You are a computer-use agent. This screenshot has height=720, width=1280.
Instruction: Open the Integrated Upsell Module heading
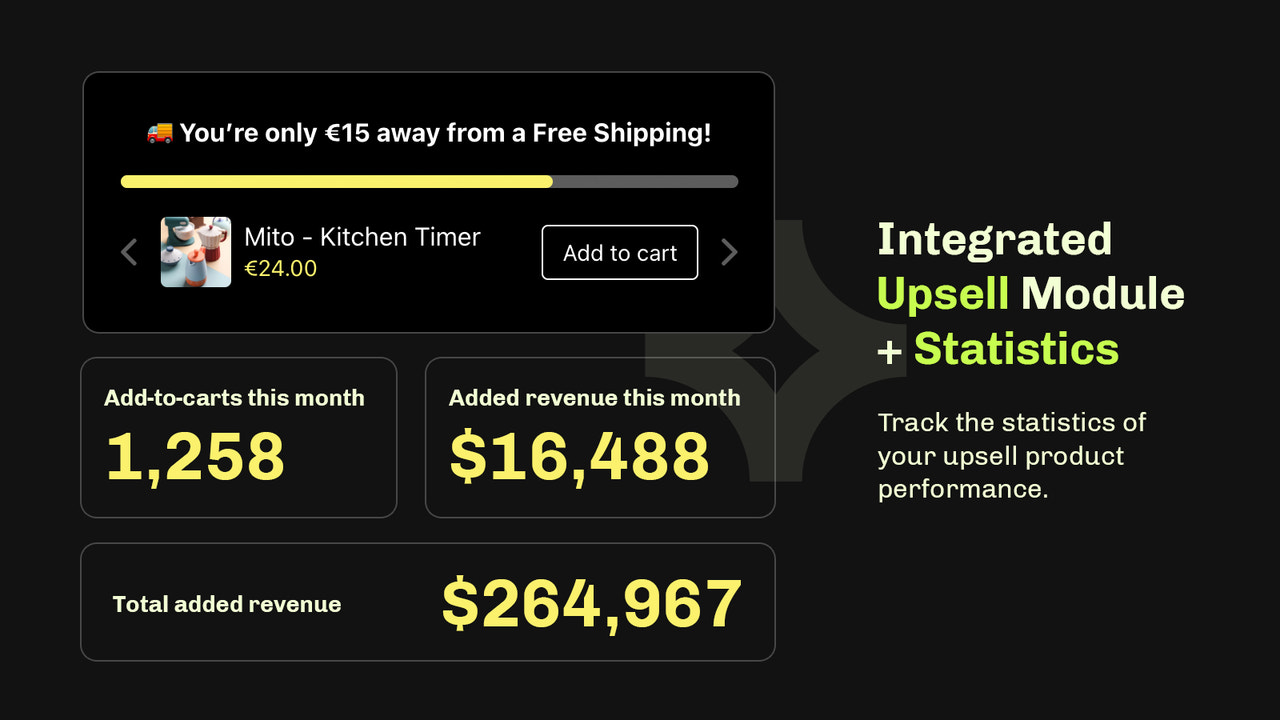click(x=1031, y=293)
